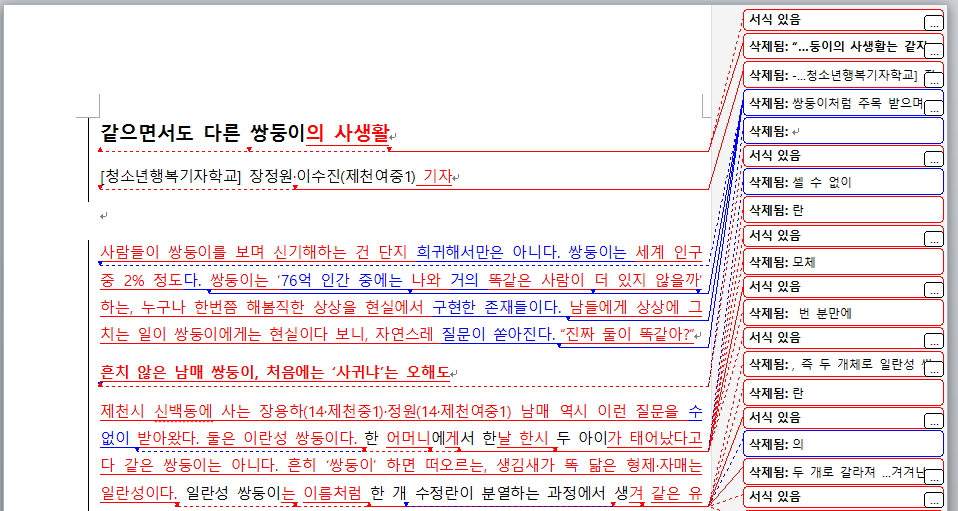The width and height of the screenshot is (958, 511).
Task: Select the '삭제됨: 모체' revision balloon
Action: point(840,261)
